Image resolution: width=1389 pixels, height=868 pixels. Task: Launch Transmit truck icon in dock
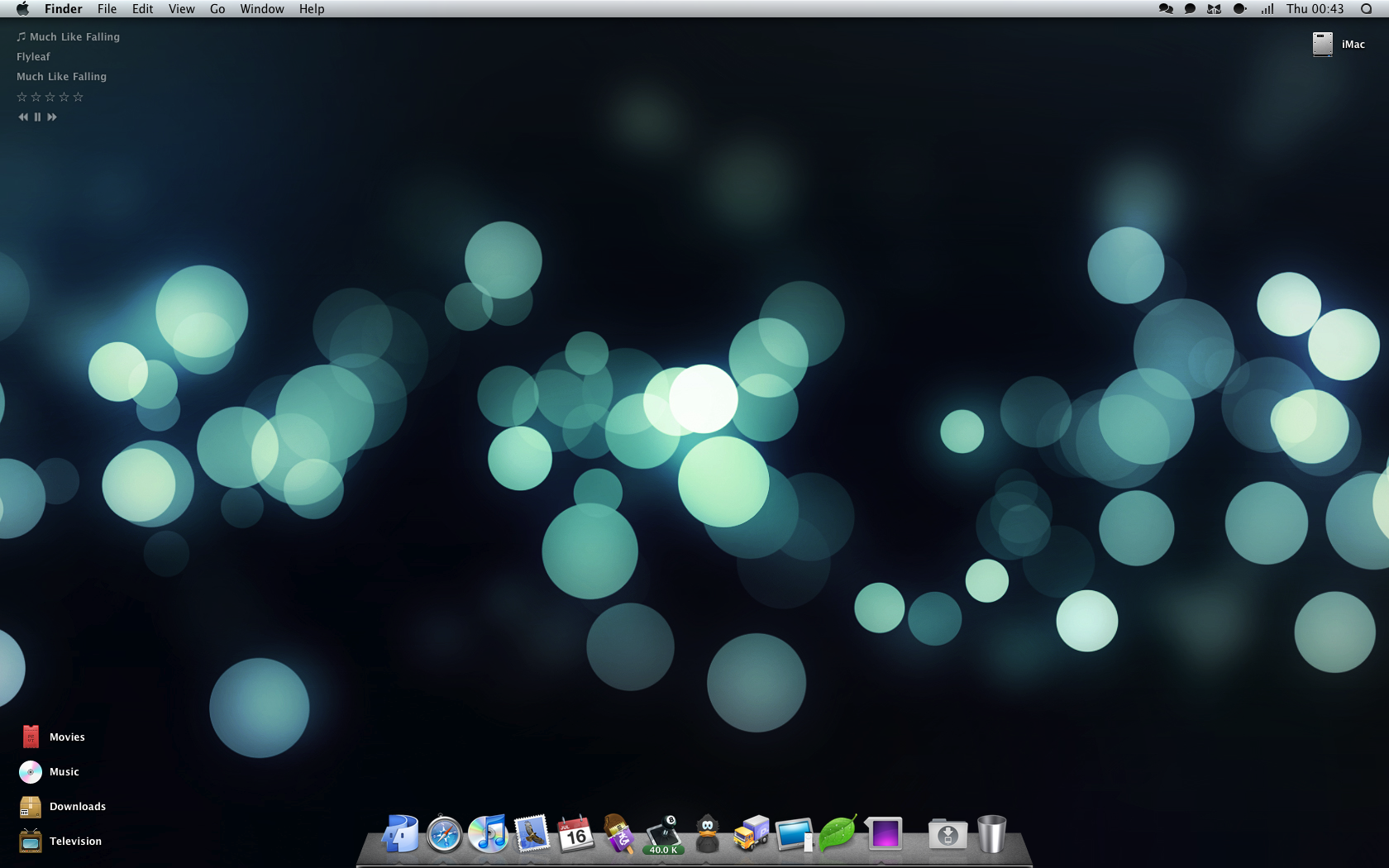click(751, 833)
